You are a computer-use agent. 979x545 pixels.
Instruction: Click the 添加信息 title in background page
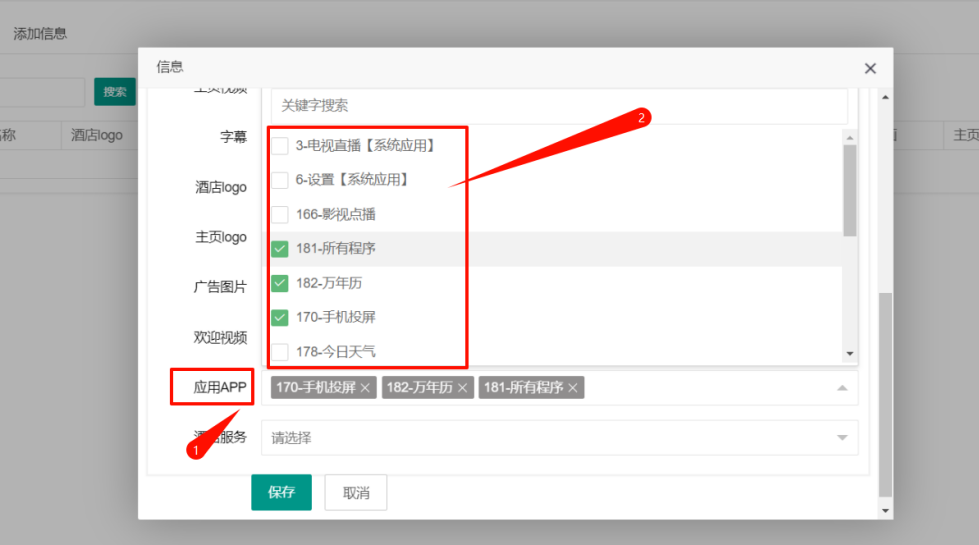pyautogui.click(x=40, y=34)
